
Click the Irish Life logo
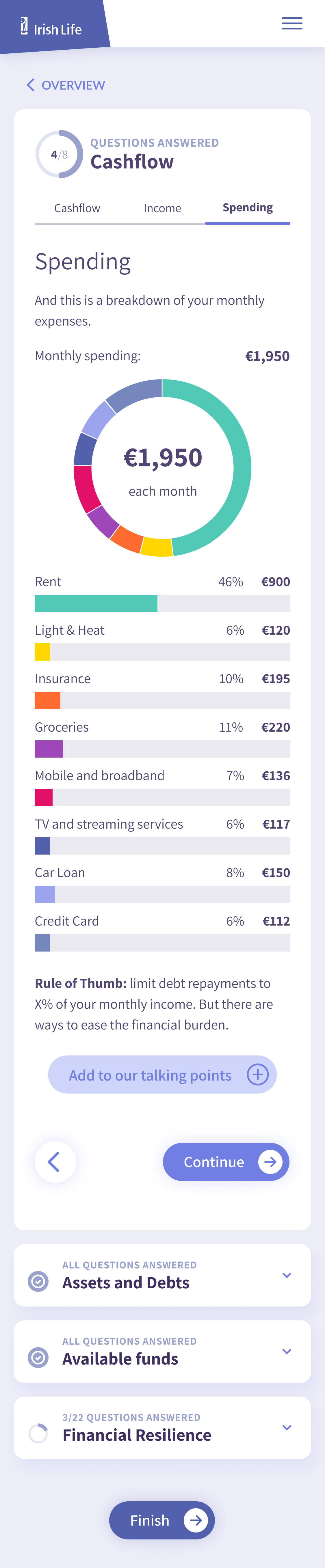click(51, 27)
